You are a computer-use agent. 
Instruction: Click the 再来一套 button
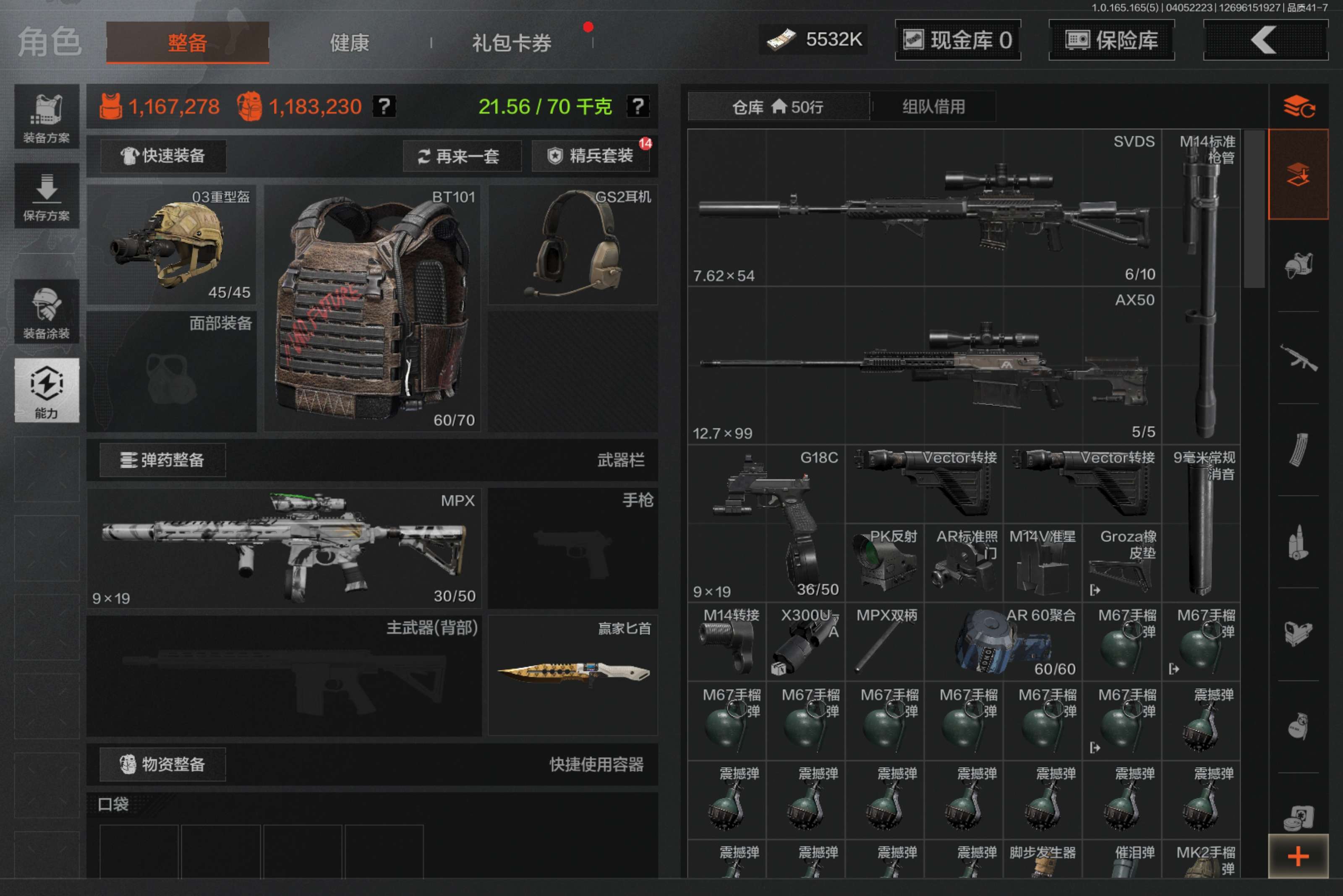click(462, 156)
